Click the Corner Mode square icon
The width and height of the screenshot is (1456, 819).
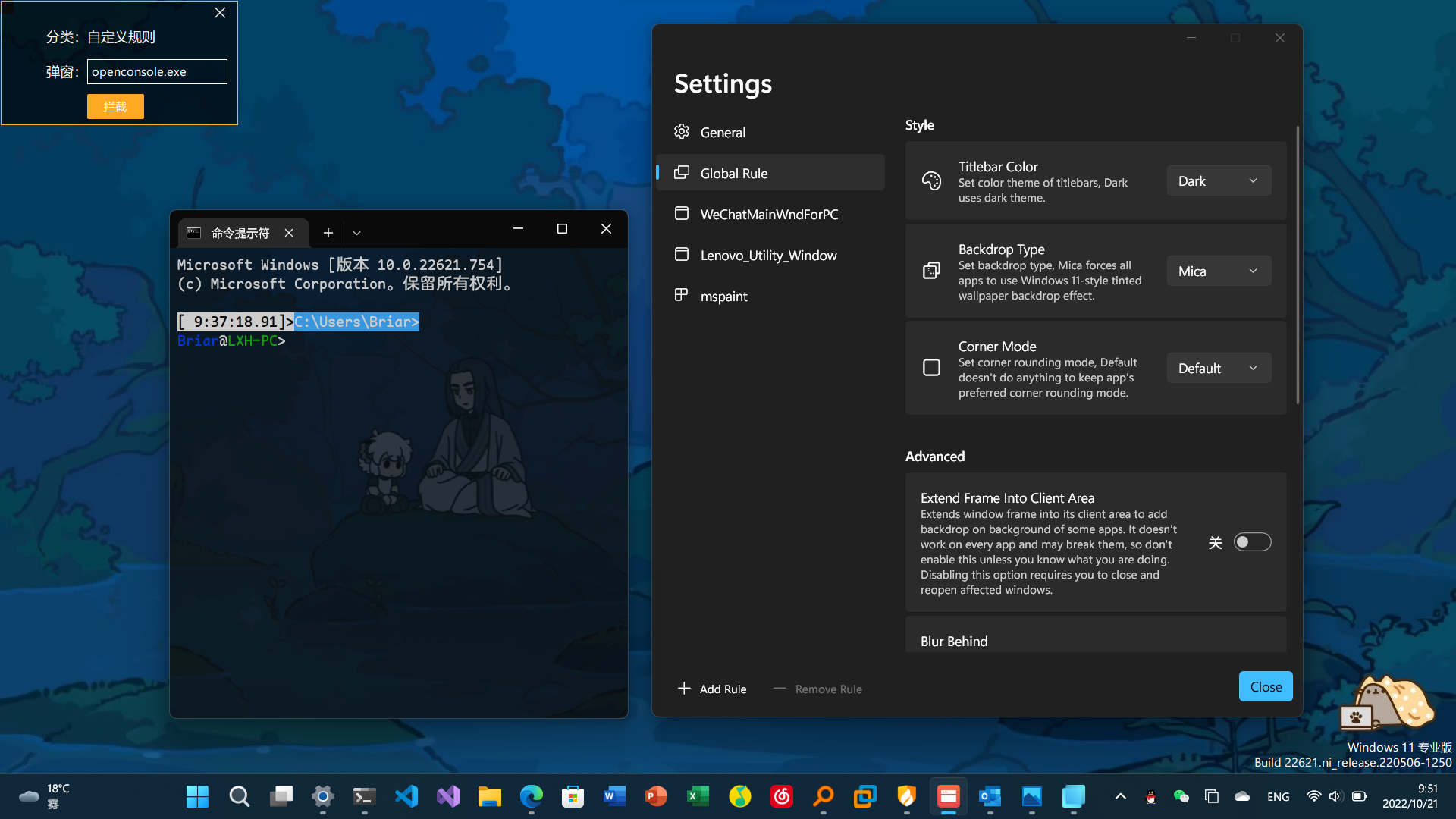coord(931,367)
